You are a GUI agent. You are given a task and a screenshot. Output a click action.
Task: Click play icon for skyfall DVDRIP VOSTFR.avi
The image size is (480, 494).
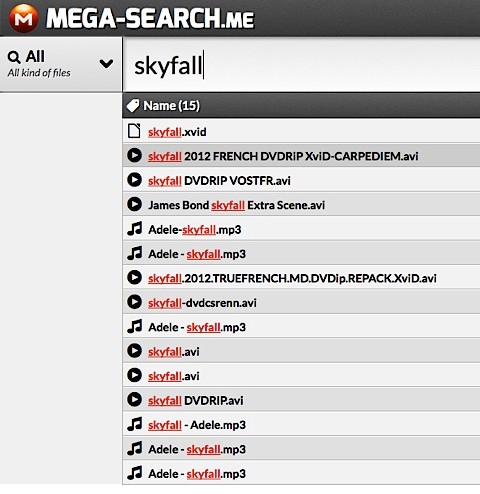[134, 180]
